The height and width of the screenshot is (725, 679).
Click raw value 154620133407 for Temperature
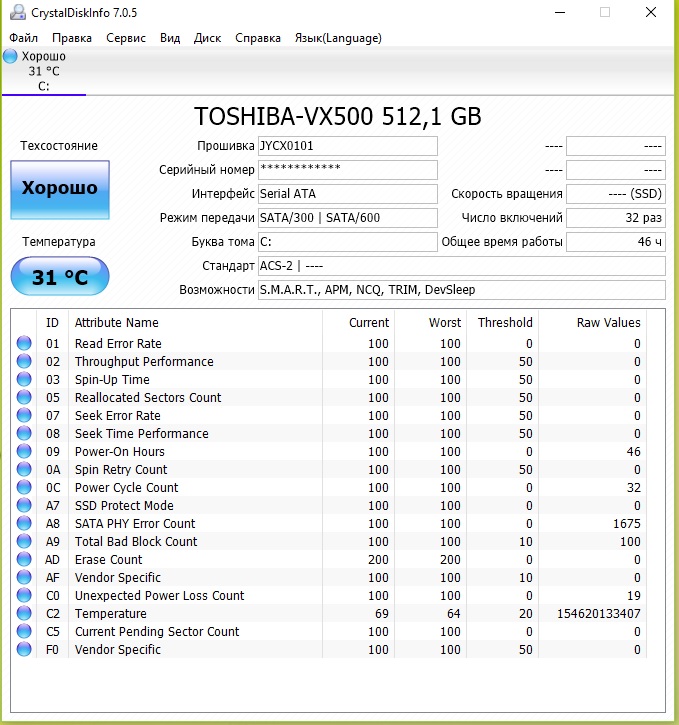pos(599,614)
